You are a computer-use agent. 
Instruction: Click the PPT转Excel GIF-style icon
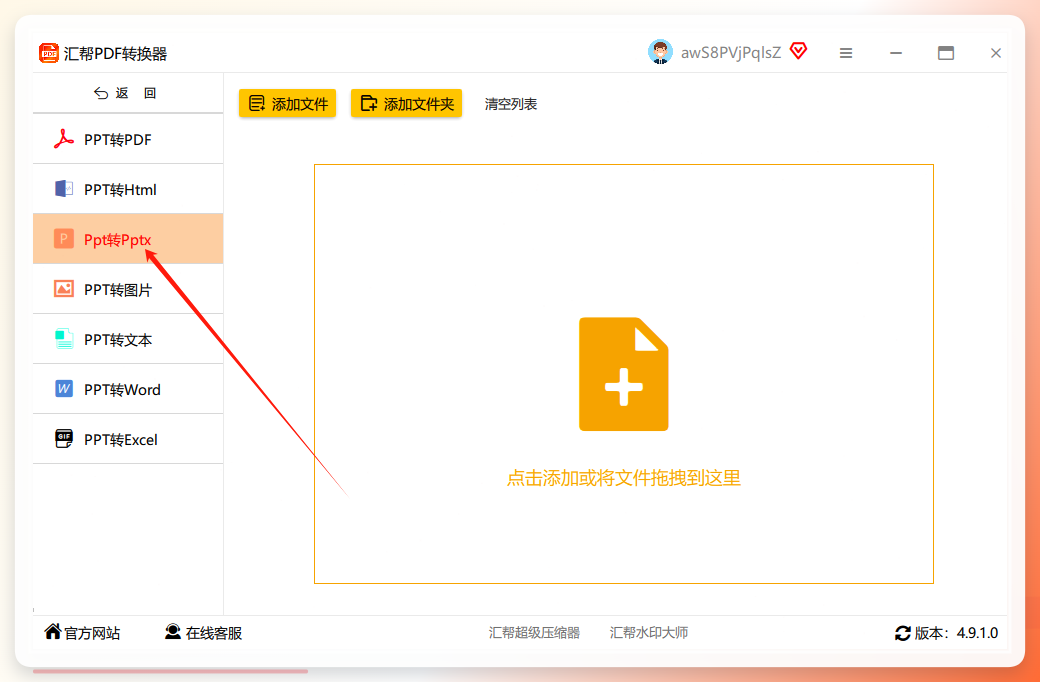(x=64, y=439)
